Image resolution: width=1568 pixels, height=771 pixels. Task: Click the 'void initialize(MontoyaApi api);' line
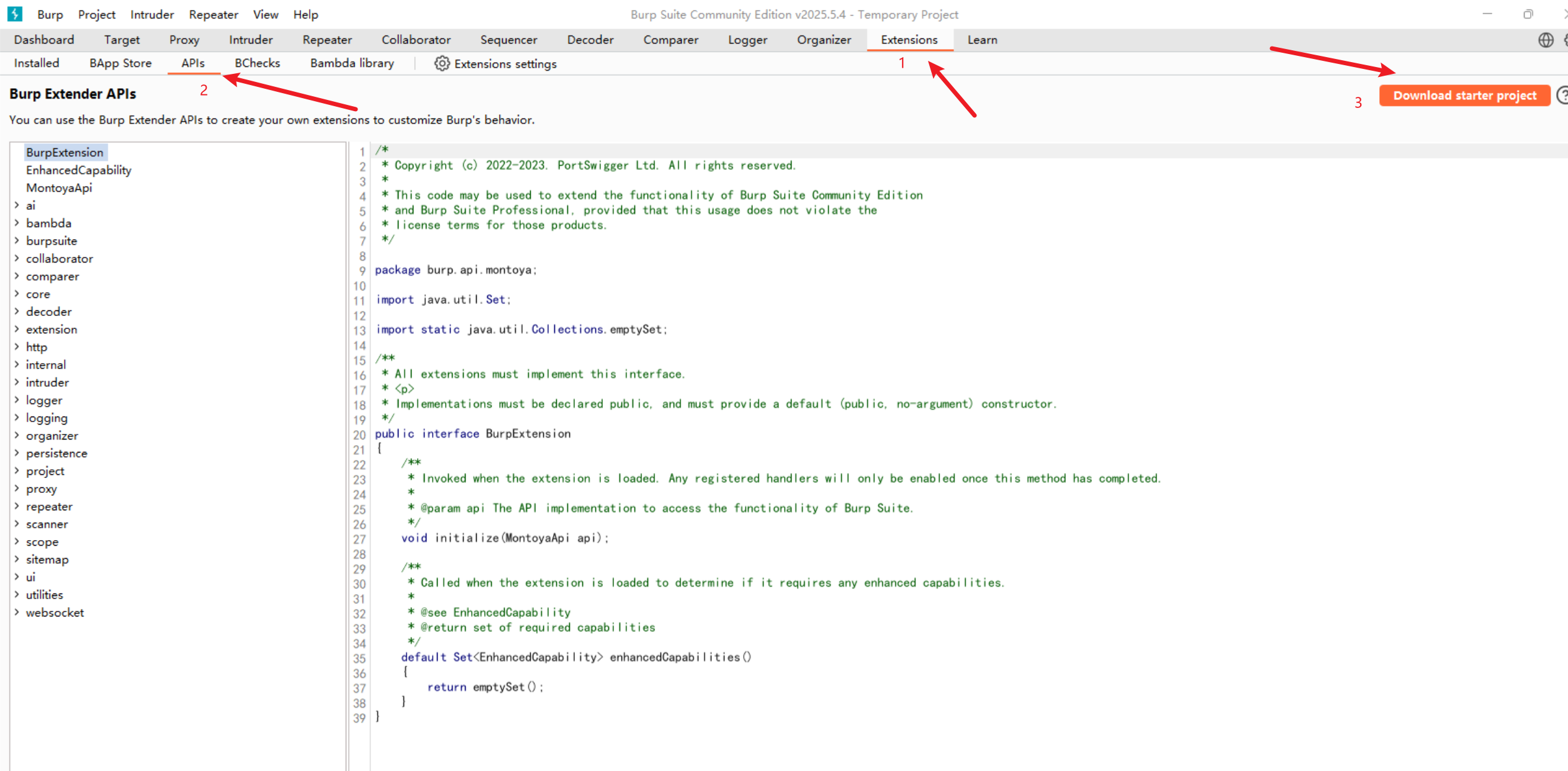(505, 538)
